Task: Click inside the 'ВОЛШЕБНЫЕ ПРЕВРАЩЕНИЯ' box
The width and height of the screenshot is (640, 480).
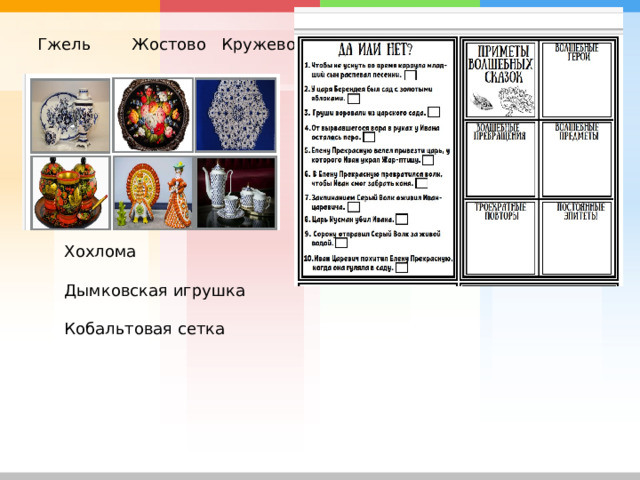Action: coord(500,159)
